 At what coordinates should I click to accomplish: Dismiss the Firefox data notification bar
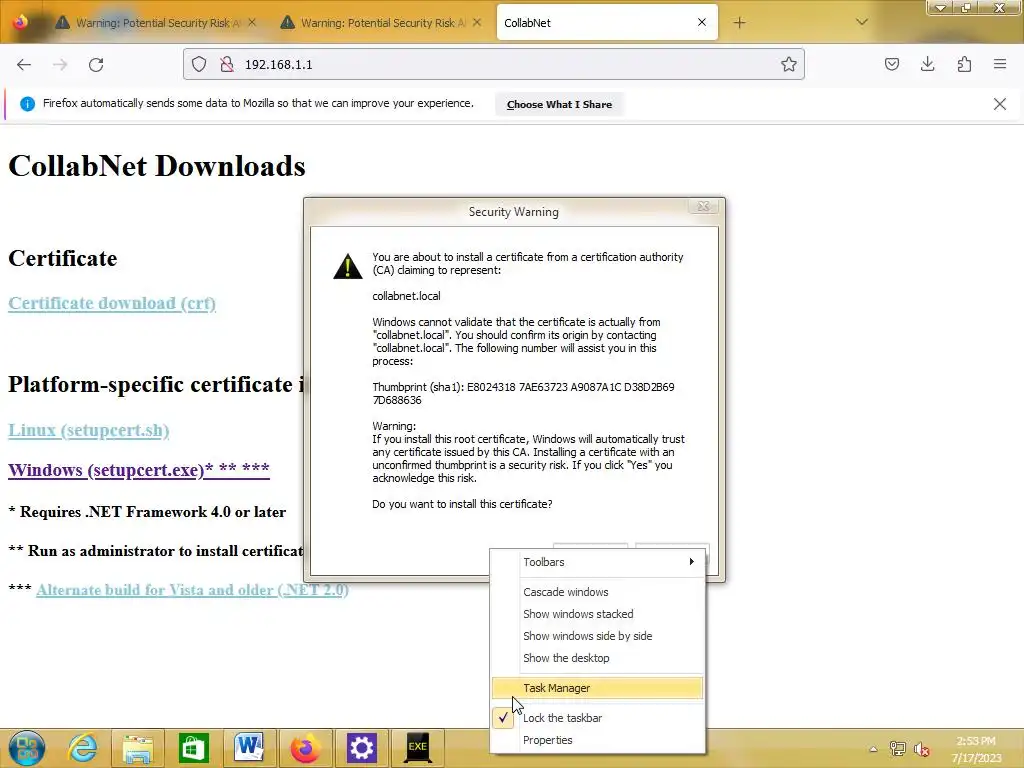point(1000,104)
